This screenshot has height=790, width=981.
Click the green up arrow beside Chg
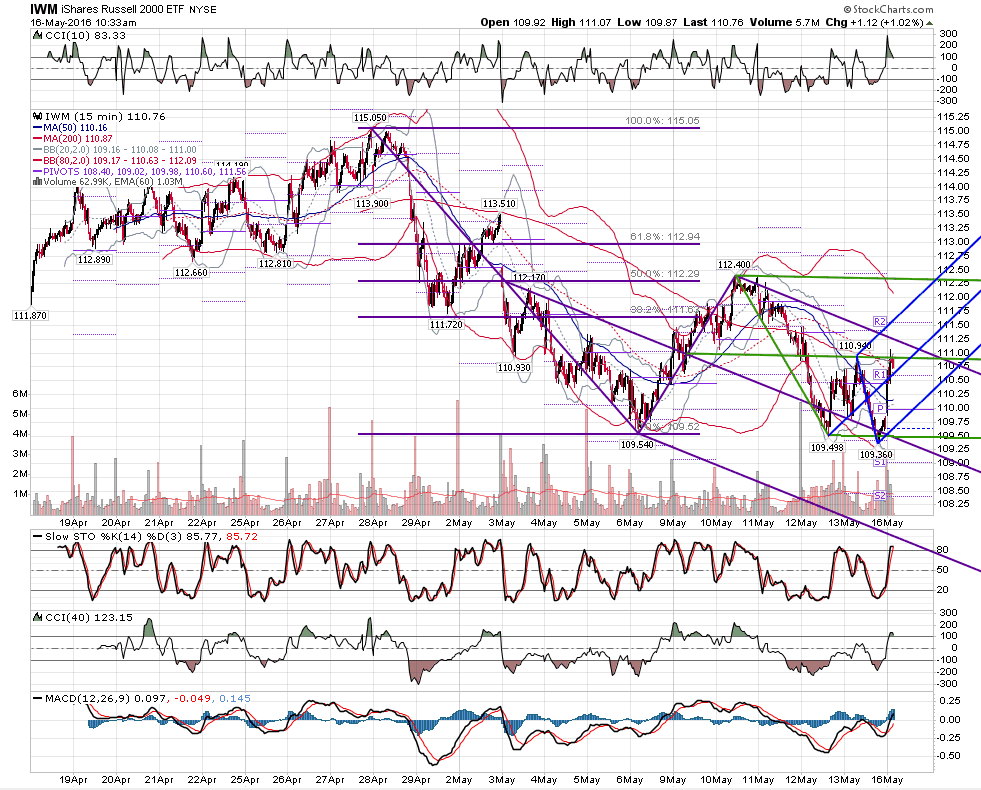click(x=929, y=23)
